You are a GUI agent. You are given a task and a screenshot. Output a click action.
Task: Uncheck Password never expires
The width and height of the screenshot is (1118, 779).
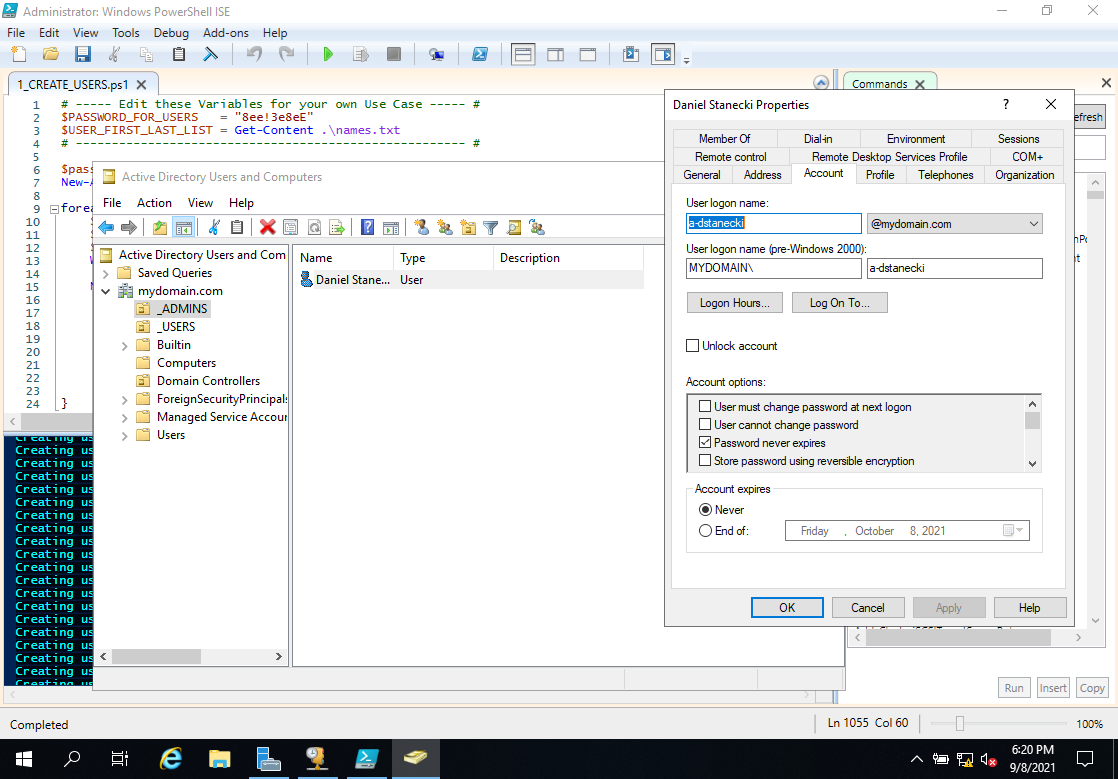coord(705,443)
